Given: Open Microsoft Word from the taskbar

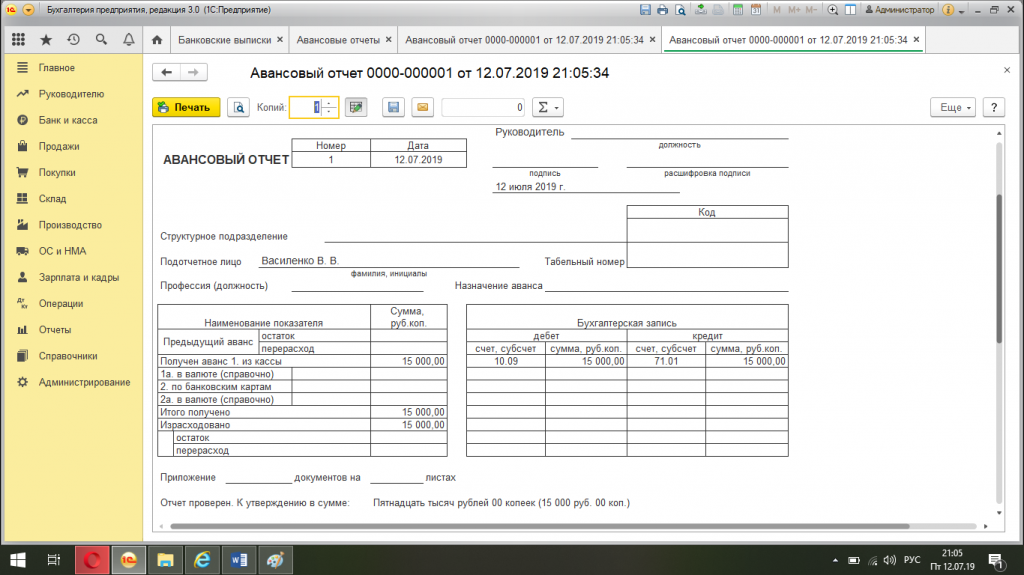Looking at the screenshot, I should (238, 559).
